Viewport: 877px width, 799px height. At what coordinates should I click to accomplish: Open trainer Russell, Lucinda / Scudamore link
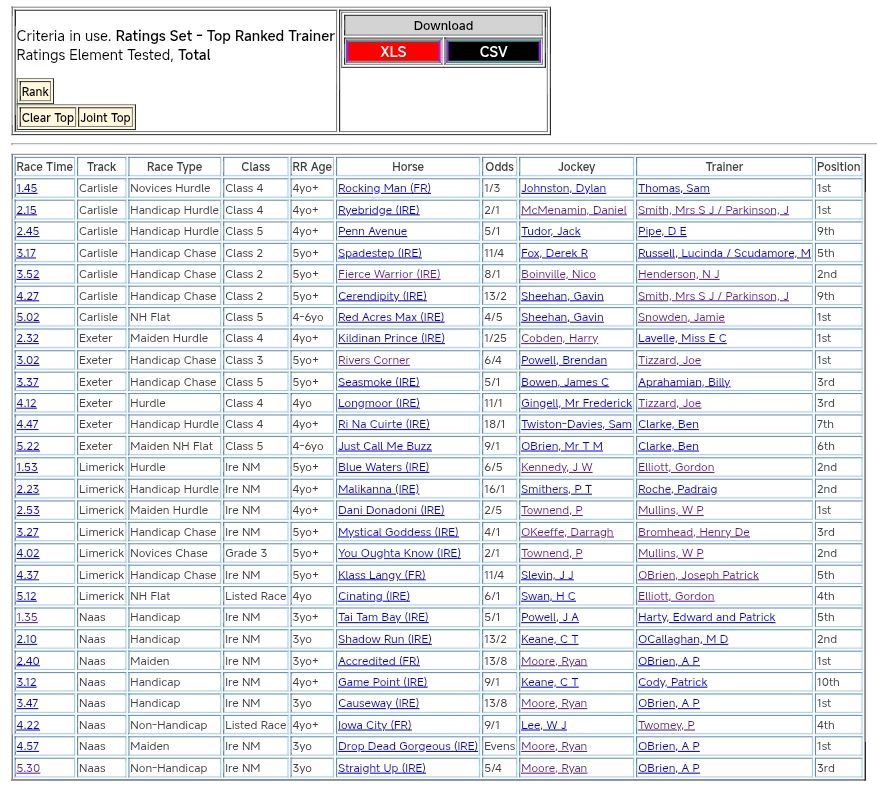coord(724,253)
